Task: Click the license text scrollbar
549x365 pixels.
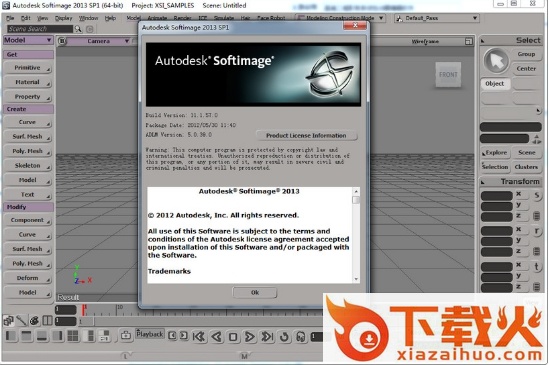Action: [x=356, y=235]
